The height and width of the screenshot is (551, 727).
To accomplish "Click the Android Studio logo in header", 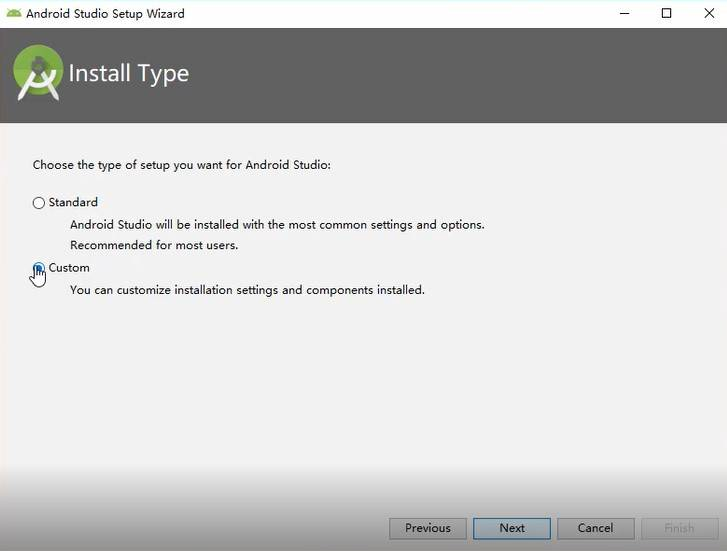I will click(x=38, y=72).
